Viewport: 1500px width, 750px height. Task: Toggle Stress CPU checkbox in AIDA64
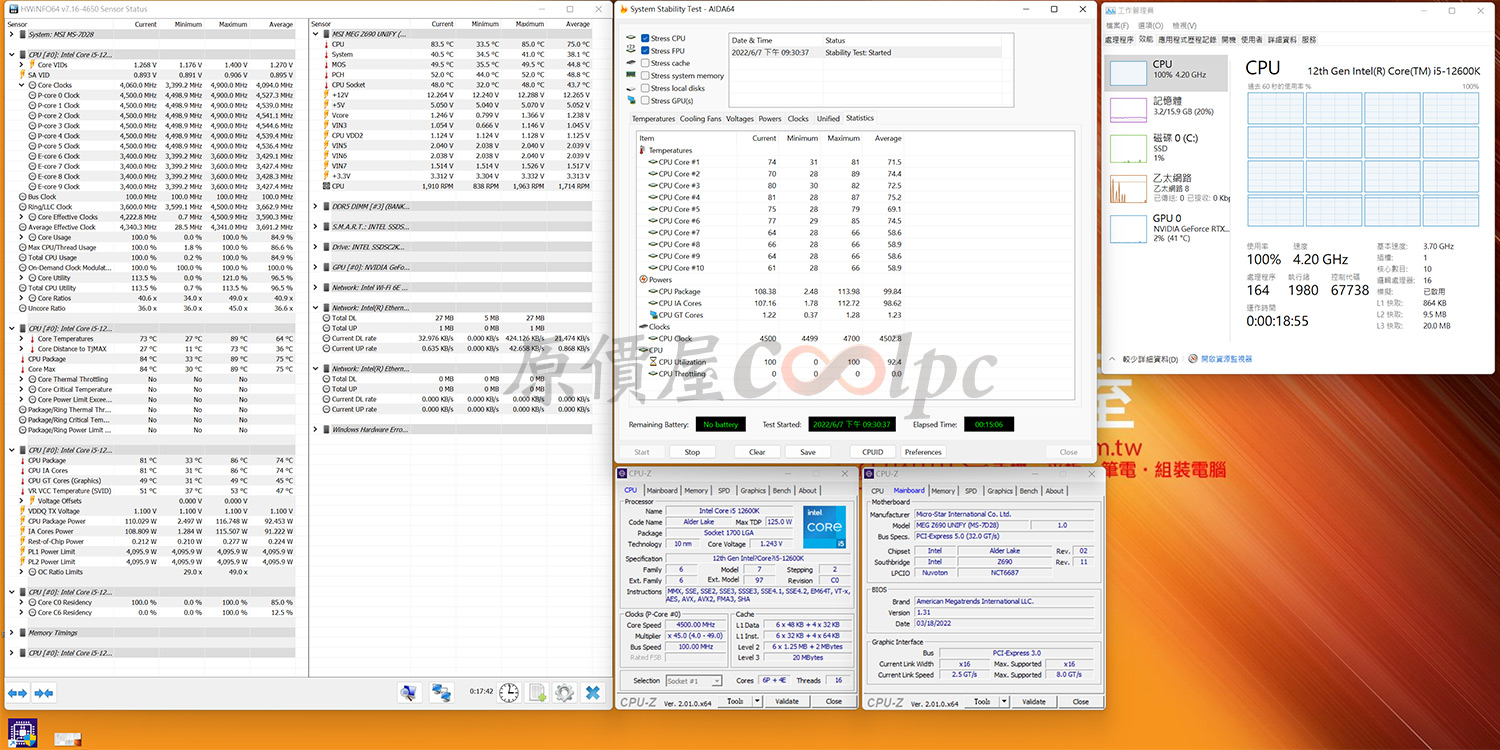point(645,38)
